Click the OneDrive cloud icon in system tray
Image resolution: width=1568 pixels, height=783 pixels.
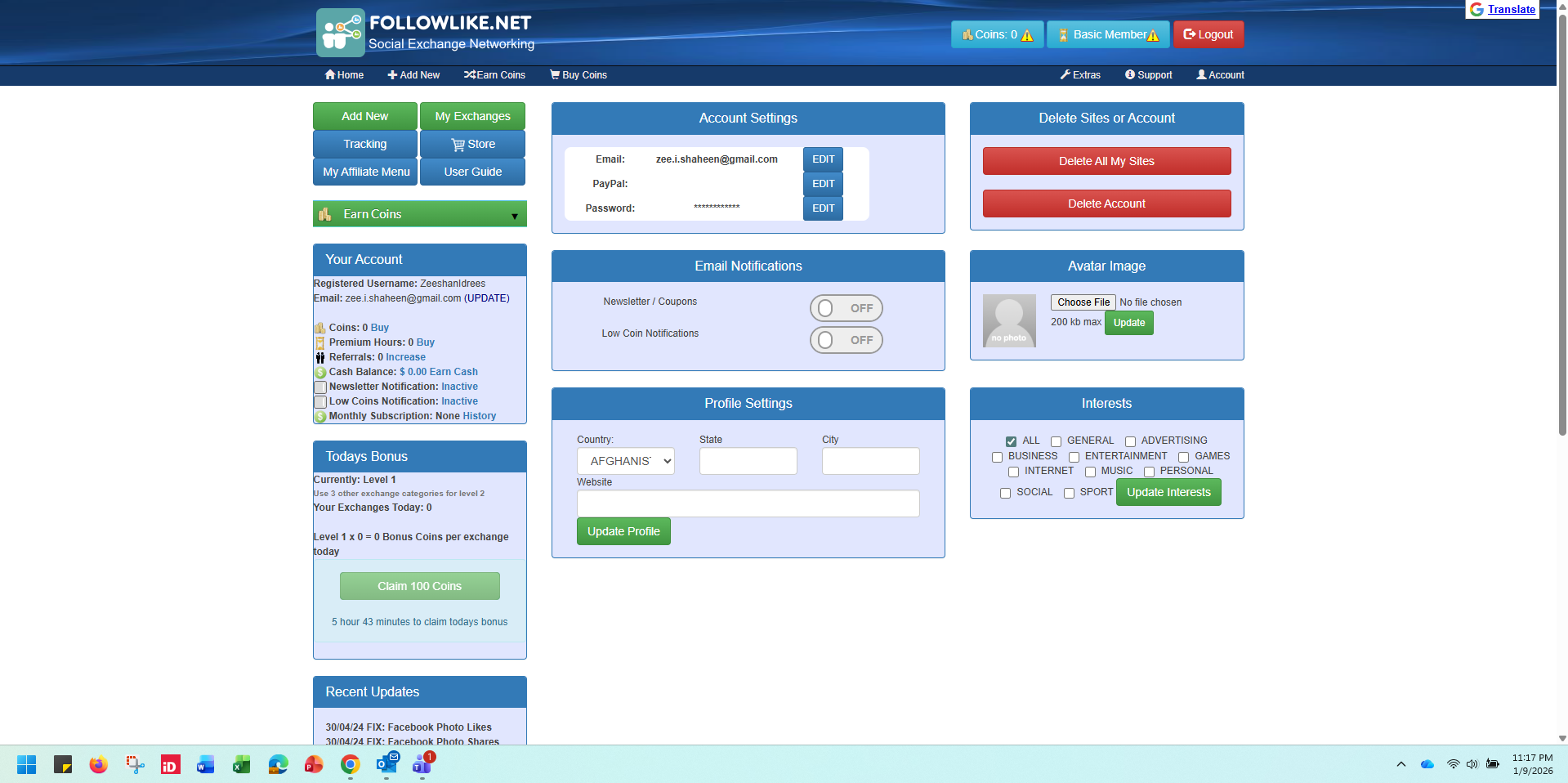[1427, 764]
